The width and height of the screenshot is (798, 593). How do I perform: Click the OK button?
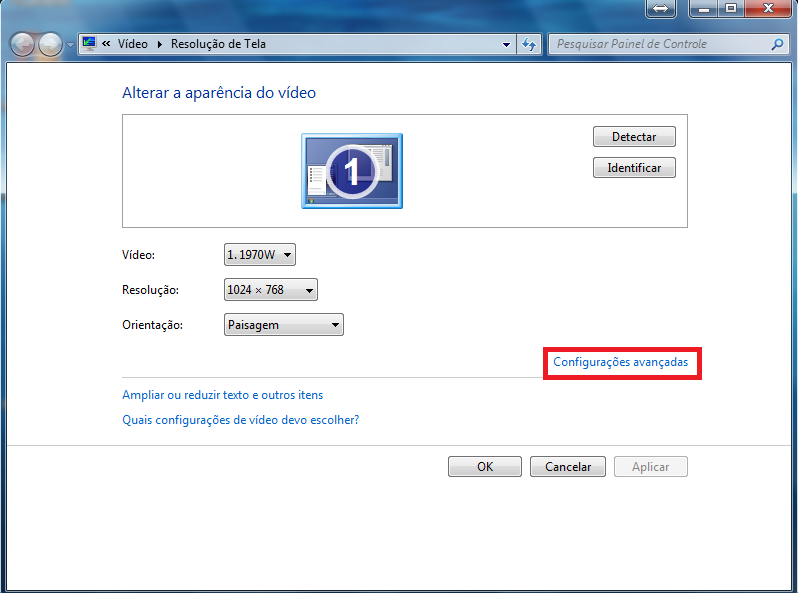(484, 467)
